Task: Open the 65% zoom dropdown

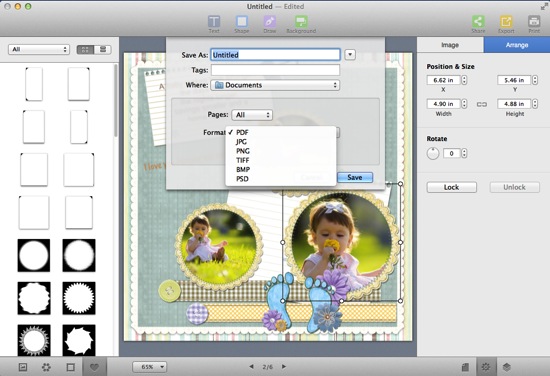Action: click(x=149, y=367)
